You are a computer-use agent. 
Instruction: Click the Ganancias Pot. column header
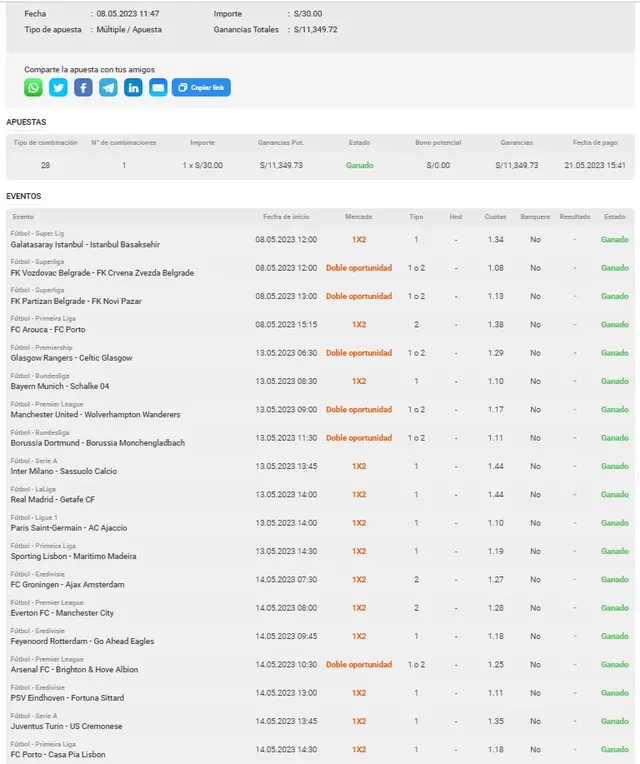click(280, 143)
